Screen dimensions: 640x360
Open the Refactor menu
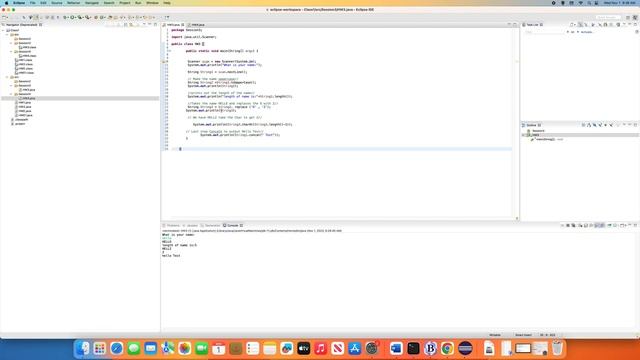pos(73,3)
